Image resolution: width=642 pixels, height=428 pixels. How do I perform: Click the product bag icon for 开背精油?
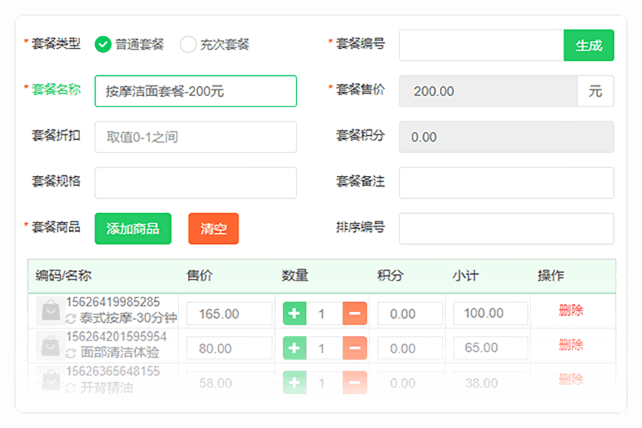(x=51, y=380)
